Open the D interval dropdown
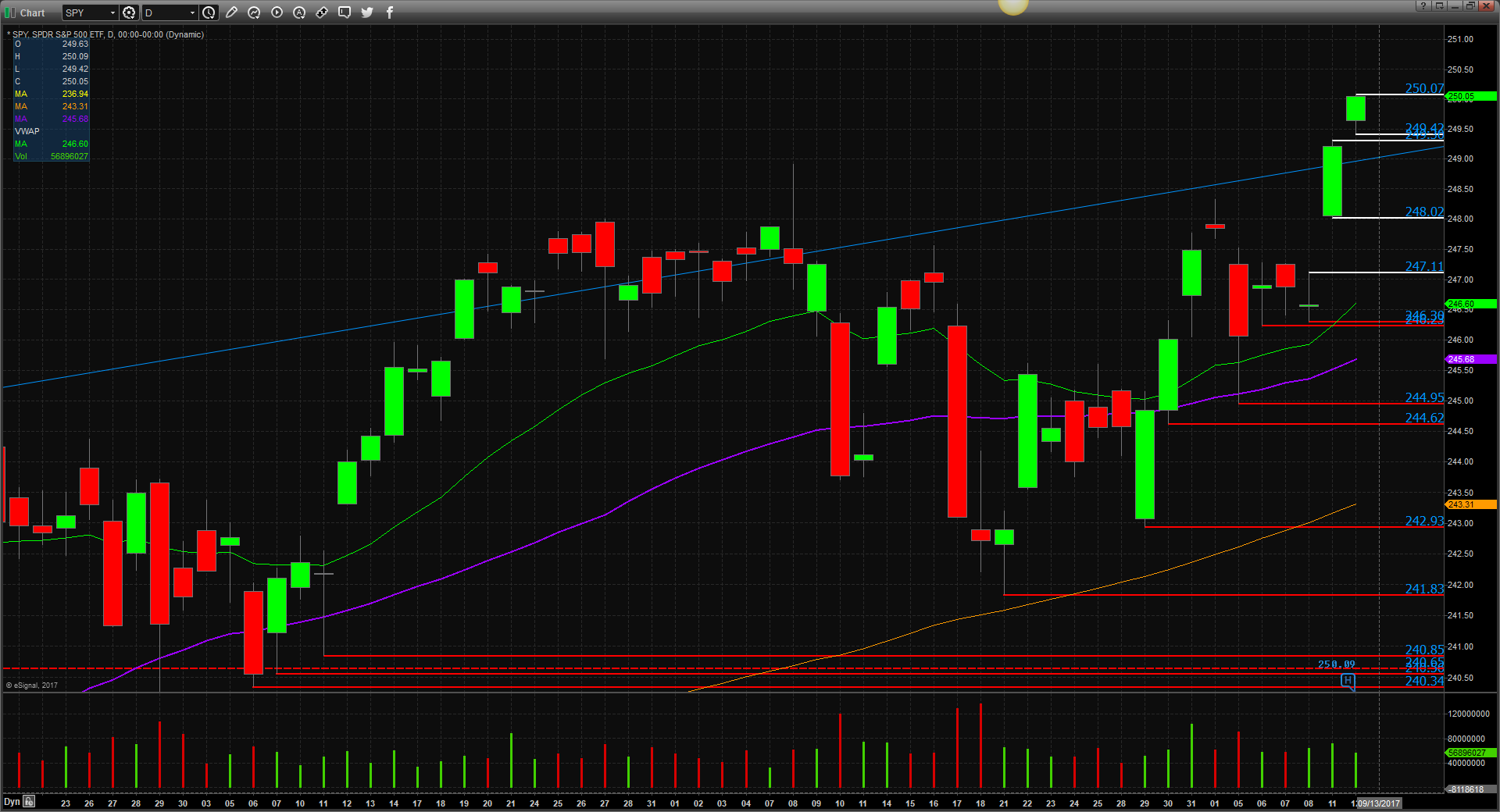The width and height of the screenshot is (1500, 812). pos(192,12)
